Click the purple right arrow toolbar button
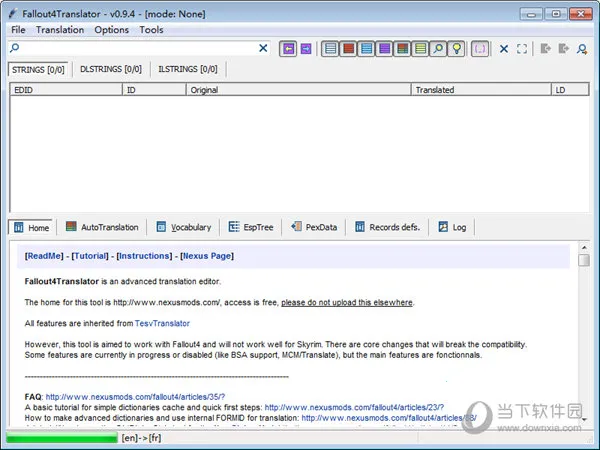Image resolution: width=600 pixels, height=450 pixels. (306, 48)
